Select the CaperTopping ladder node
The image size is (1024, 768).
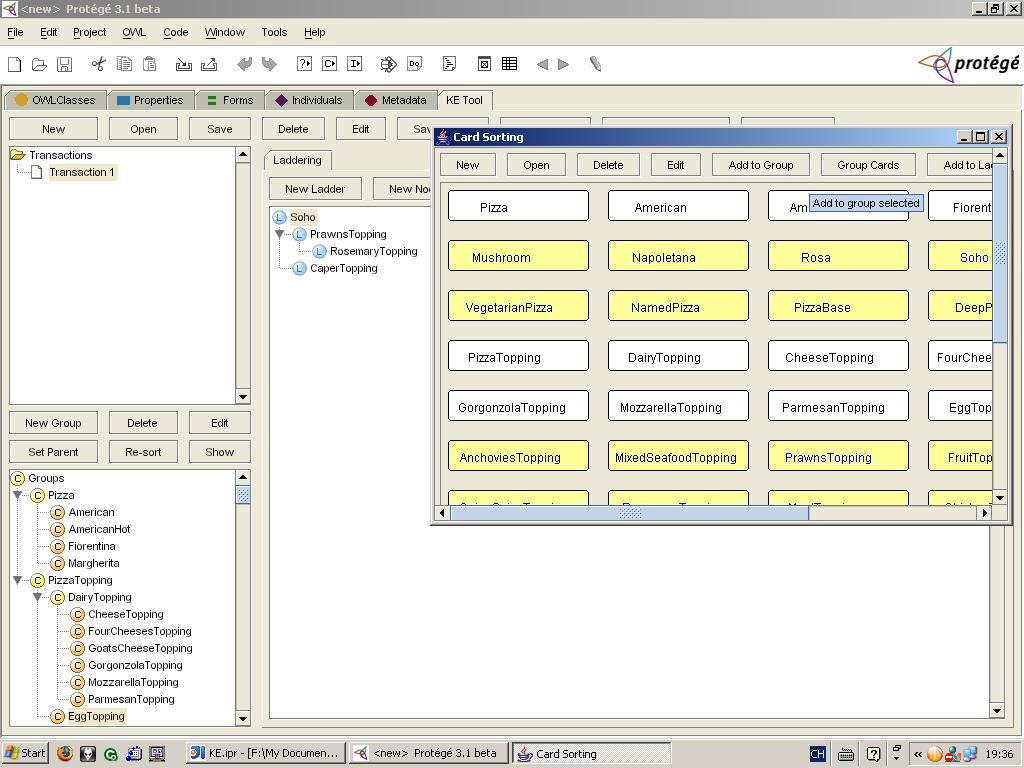[x=344, y=268]
